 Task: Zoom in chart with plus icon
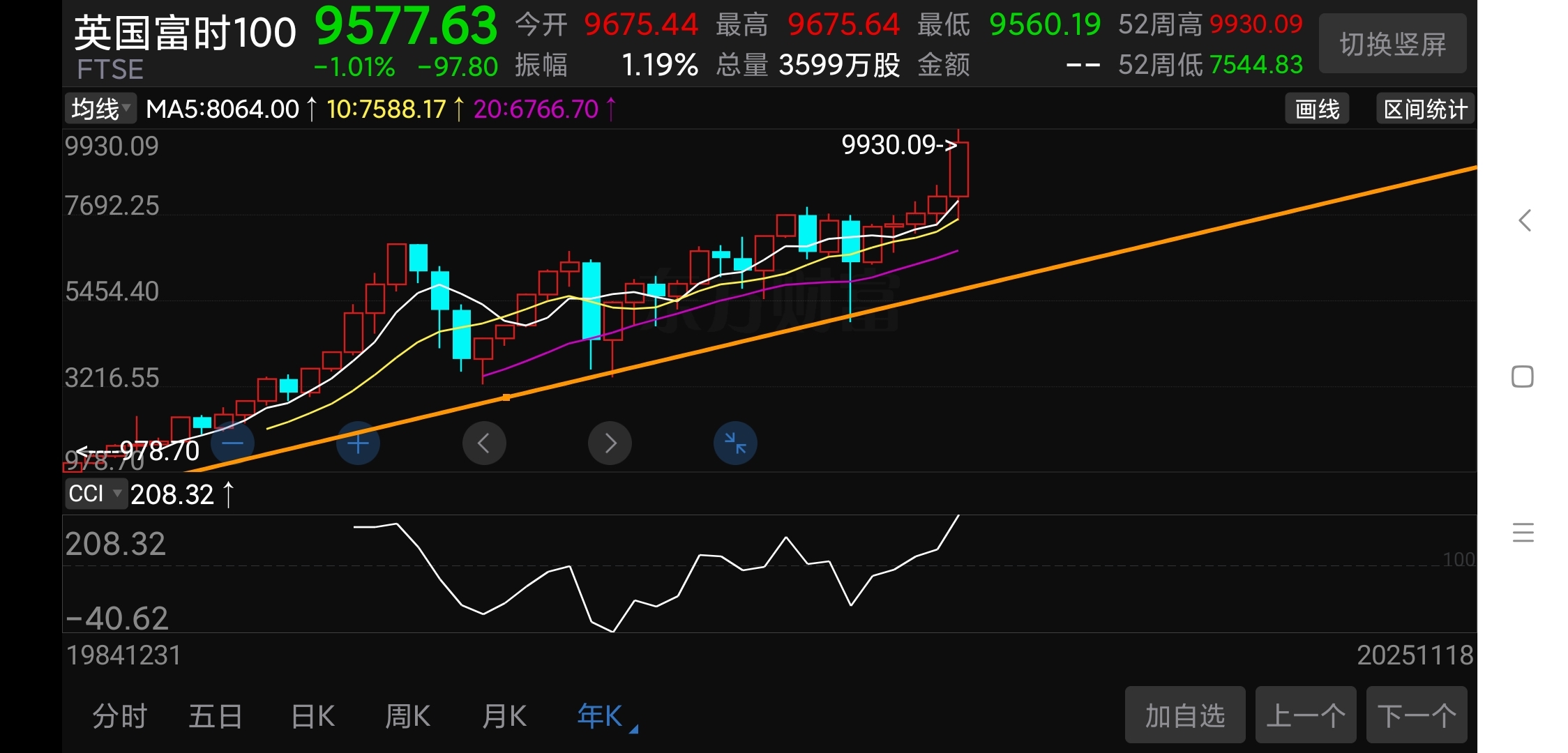(358, 443)
